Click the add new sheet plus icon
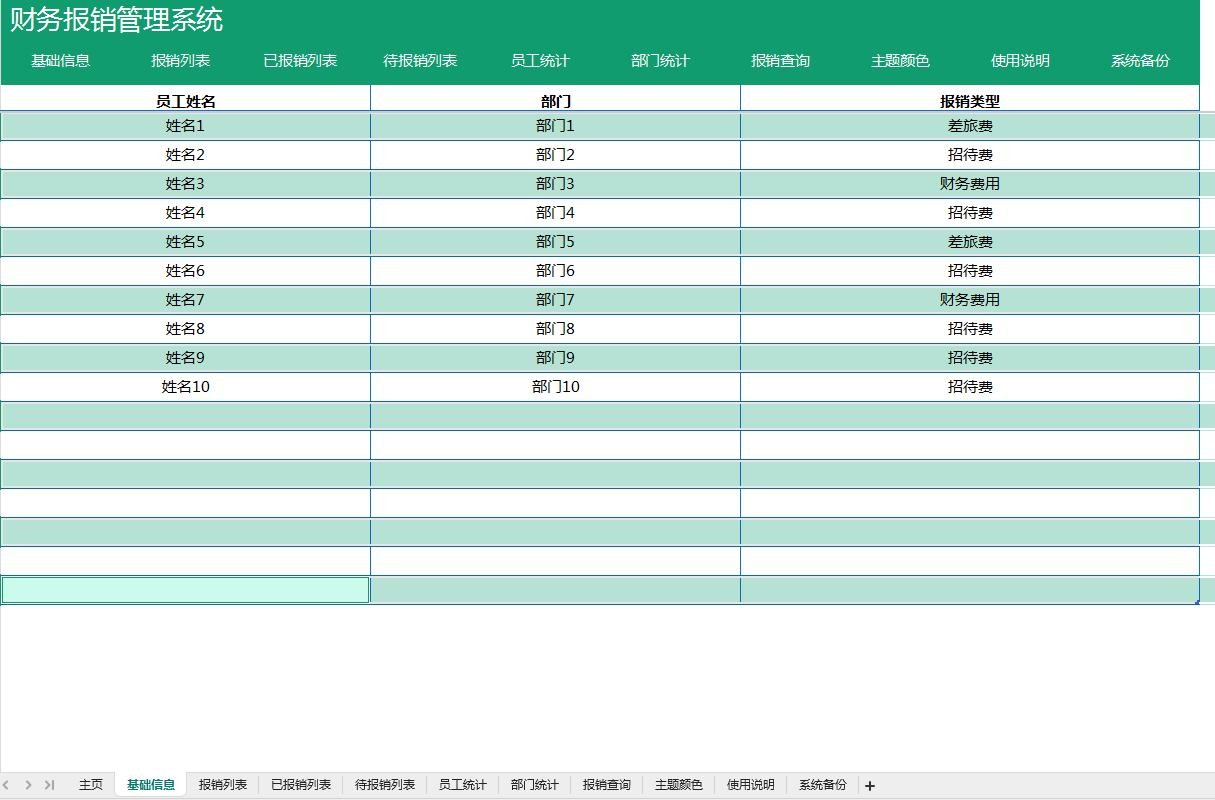The image size is (1215, 800). click(x=870, y=786)
